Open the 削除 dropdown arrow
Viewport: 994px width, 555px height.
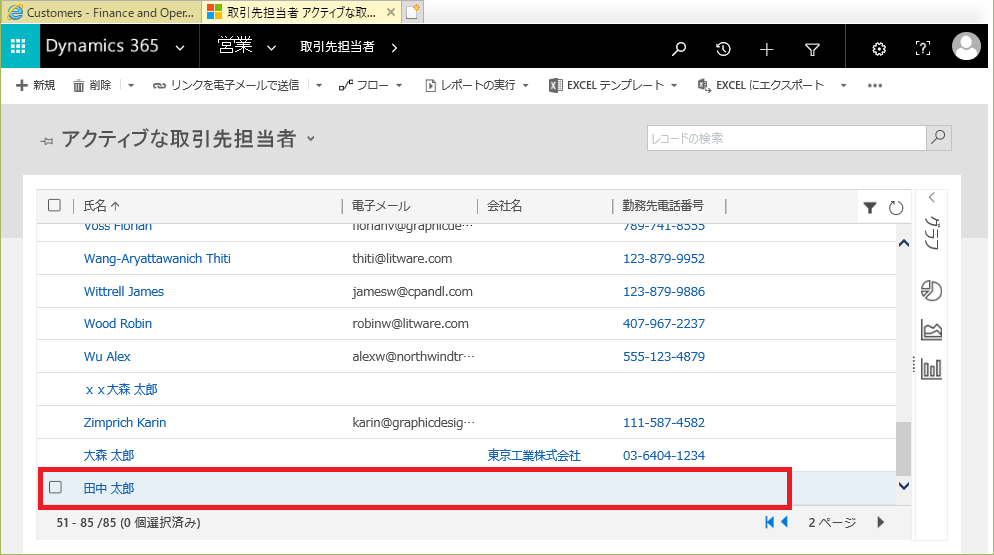(131, 85)
